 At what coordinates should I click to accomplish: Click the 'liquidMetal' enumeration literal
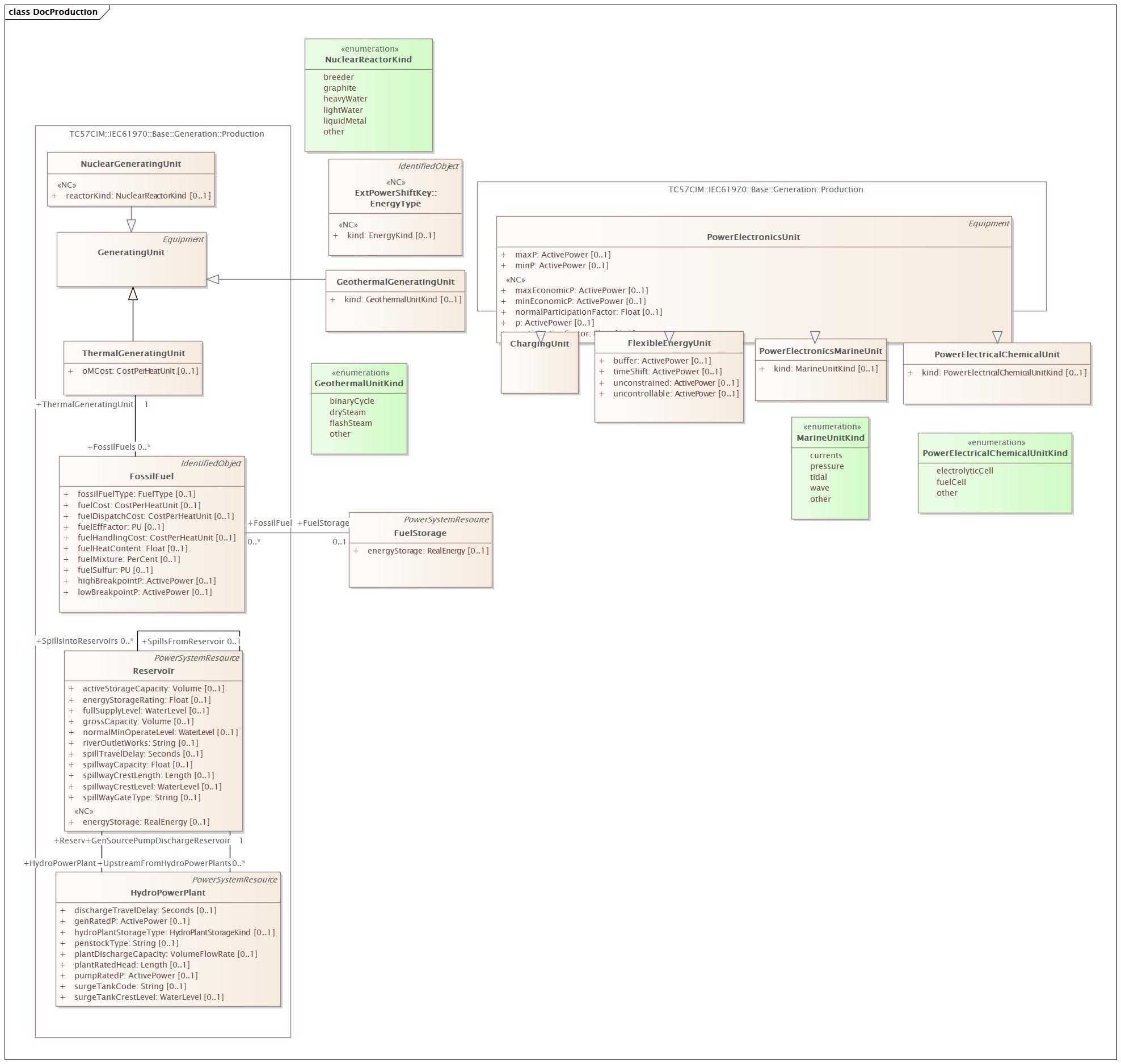pos(345,121)
